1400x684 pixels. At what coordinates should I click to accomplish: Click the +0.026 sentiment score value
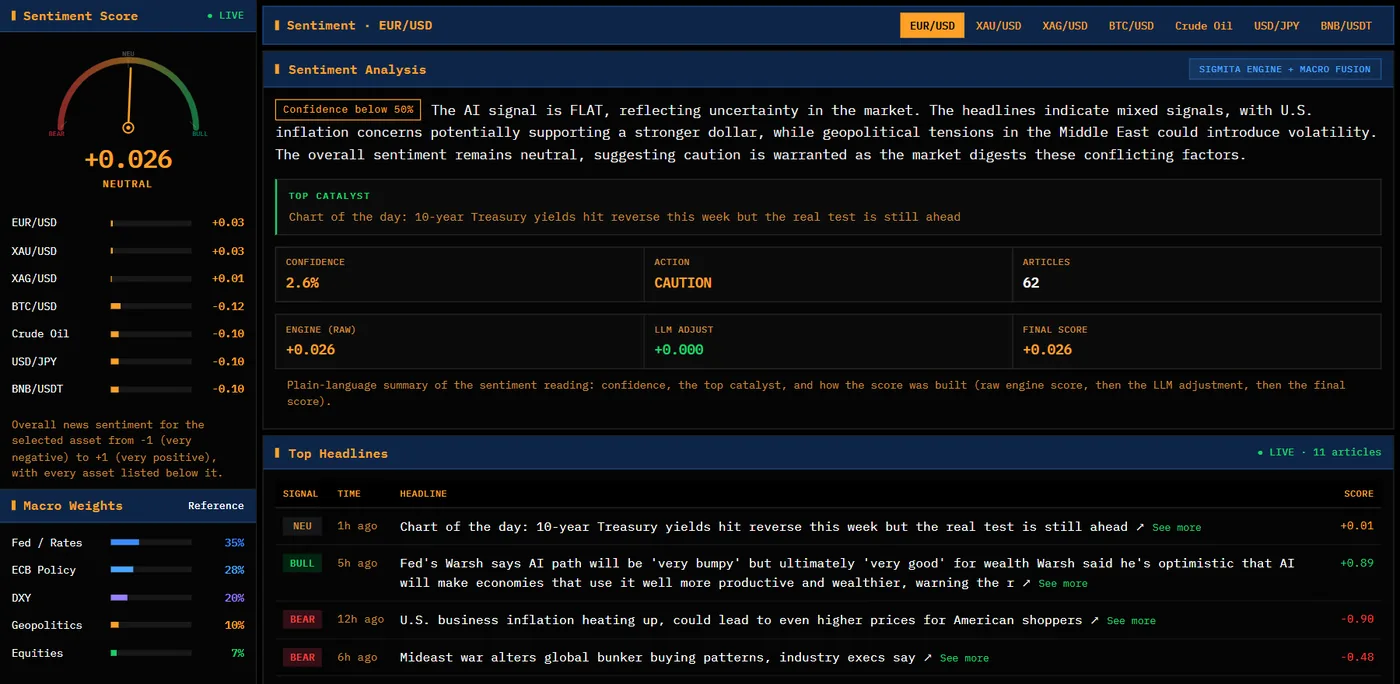(128, 159)
